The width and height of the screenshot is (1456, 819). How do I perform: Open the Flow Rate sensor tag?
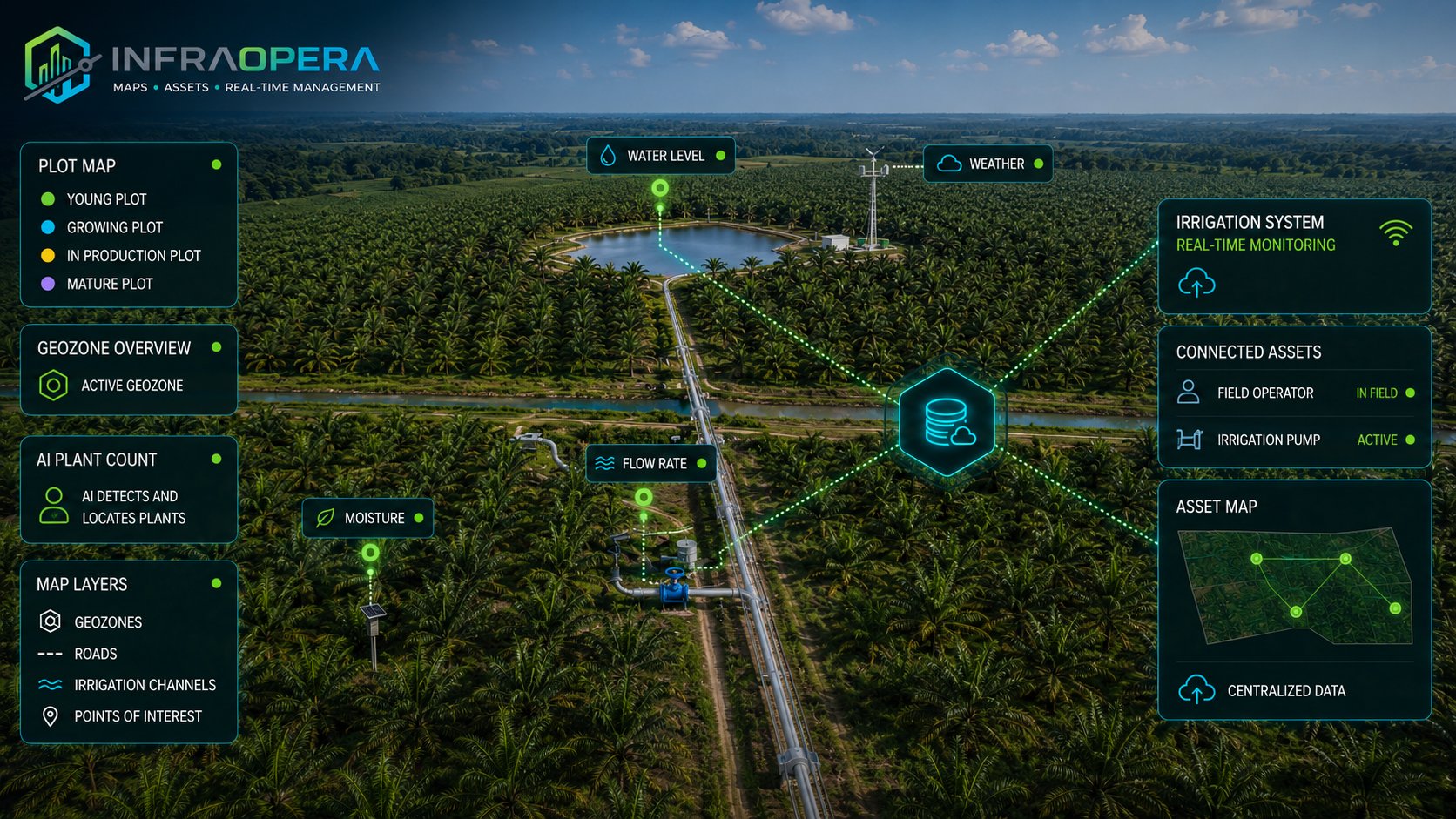pyautogui.click(x=651, y=463)
